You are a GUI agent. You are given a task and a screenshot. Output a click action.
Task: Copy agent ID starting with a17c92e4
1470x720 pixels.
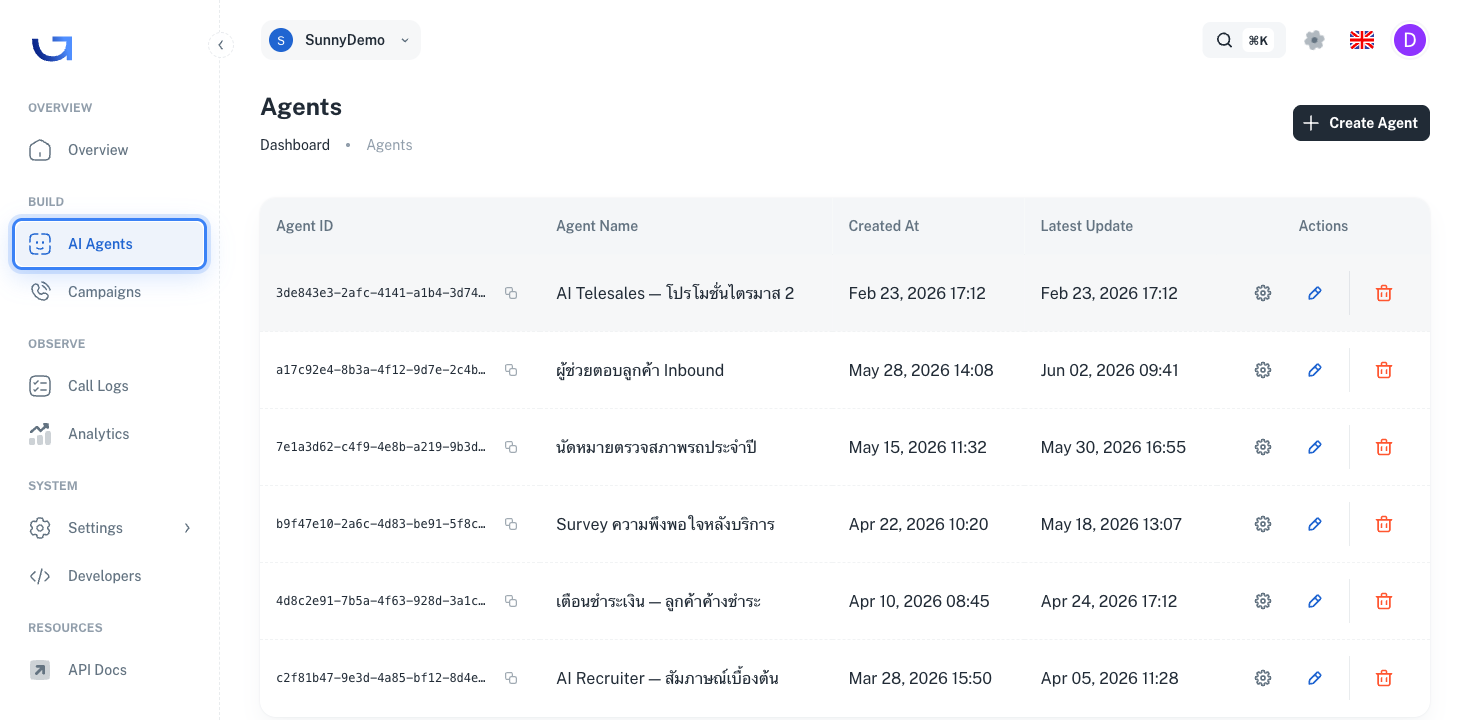point(511,370)
